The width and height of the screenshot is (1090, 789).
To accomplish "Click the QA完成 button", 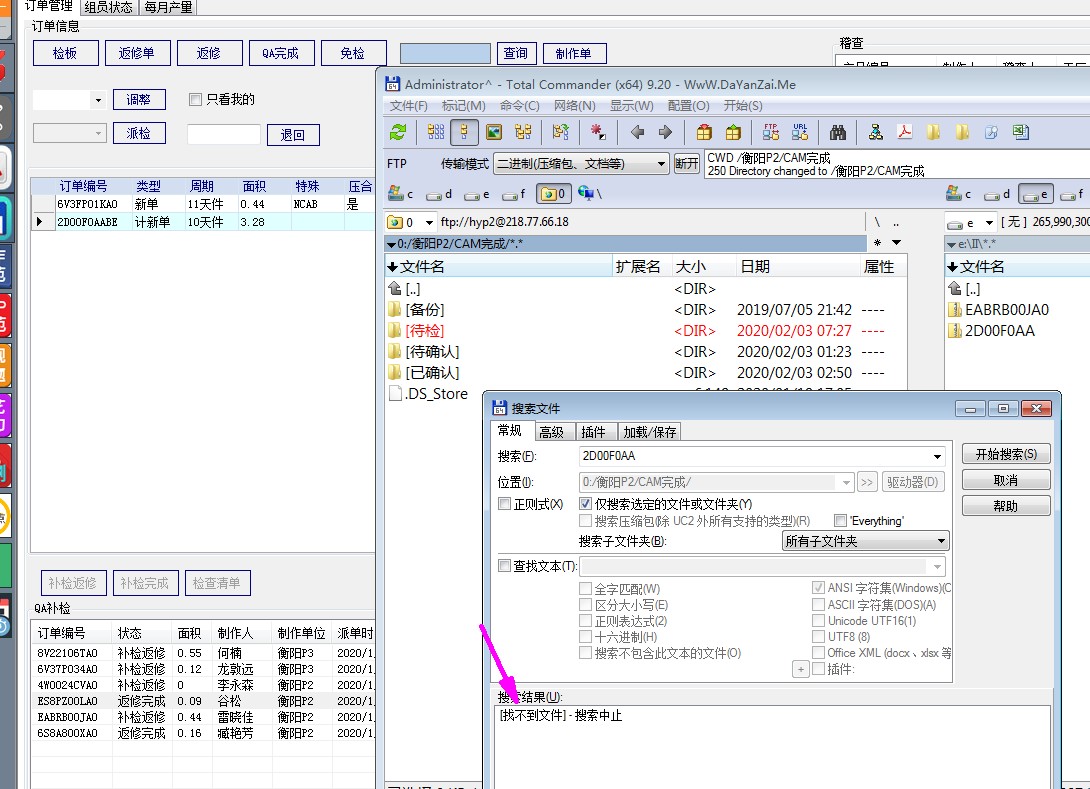I will coord(281,53).
